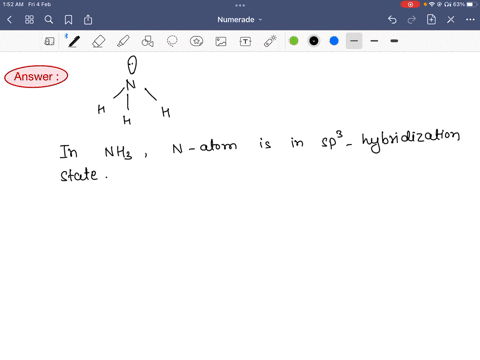This screenshot has height=360, width=480.
Task: Select the thickest stroke width
Action: [394, 41]
